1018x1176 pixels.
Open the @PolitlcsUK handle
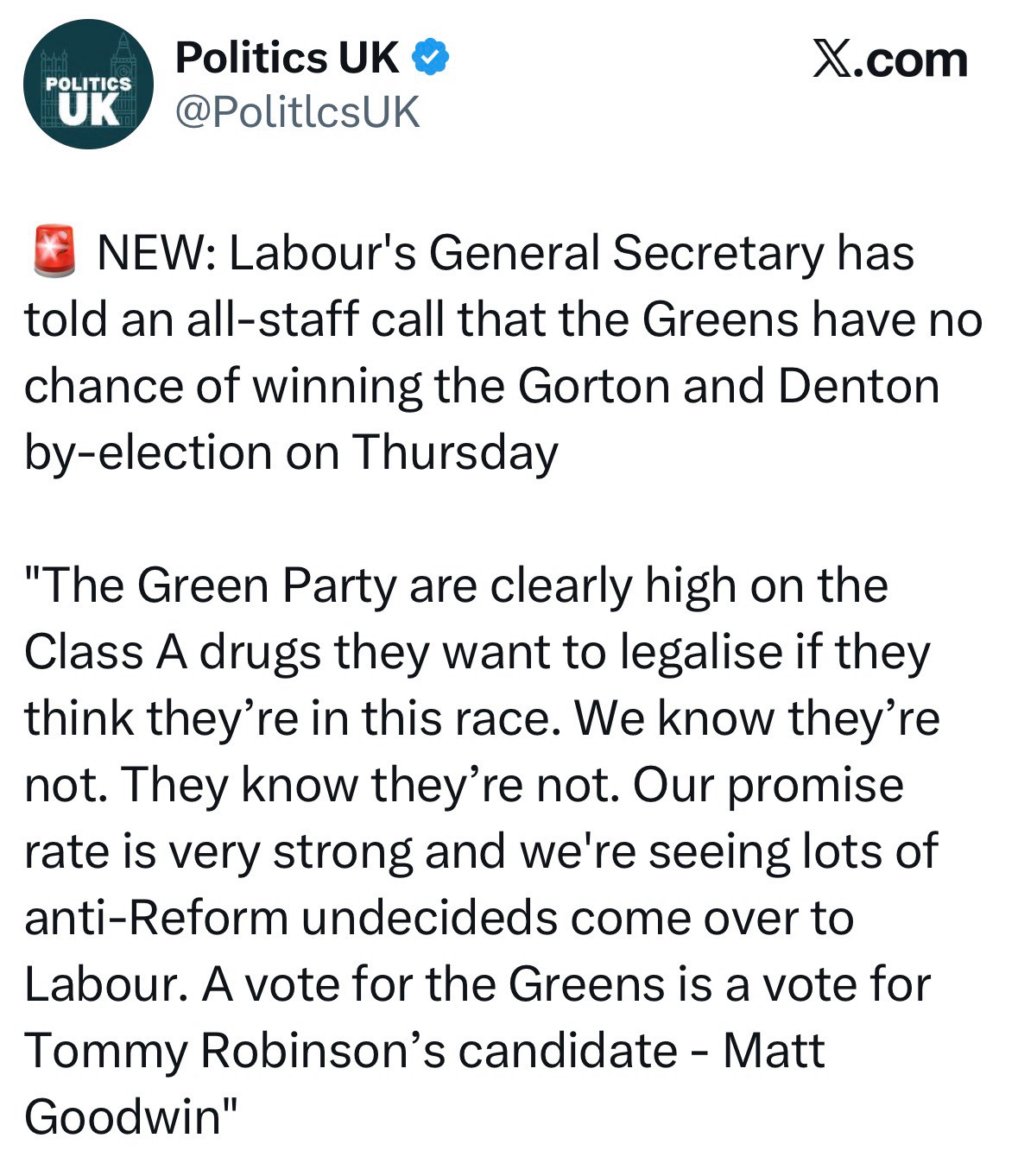coord(297,112)
